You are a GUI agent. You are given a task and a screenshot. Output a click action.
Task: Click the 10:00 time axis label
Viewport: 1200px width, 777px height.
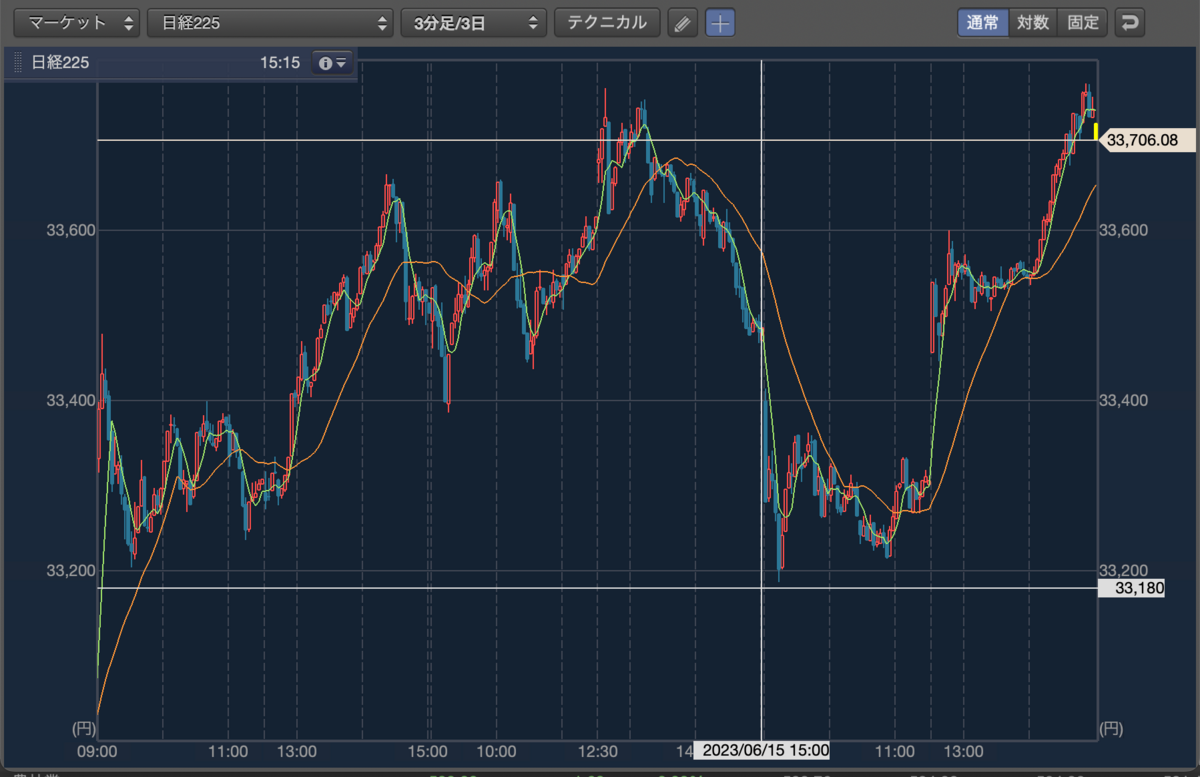pos(496,750)
